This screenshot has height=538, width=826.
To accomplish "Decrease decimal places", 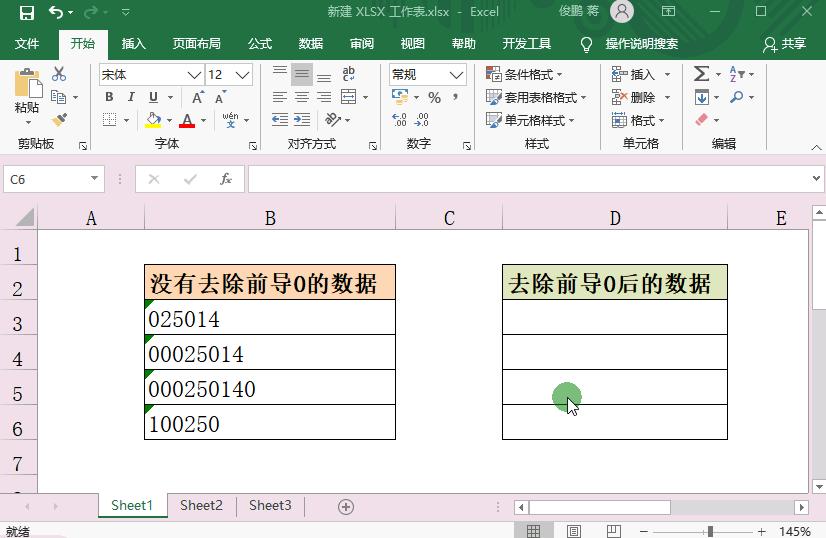I will coord(421,120).
